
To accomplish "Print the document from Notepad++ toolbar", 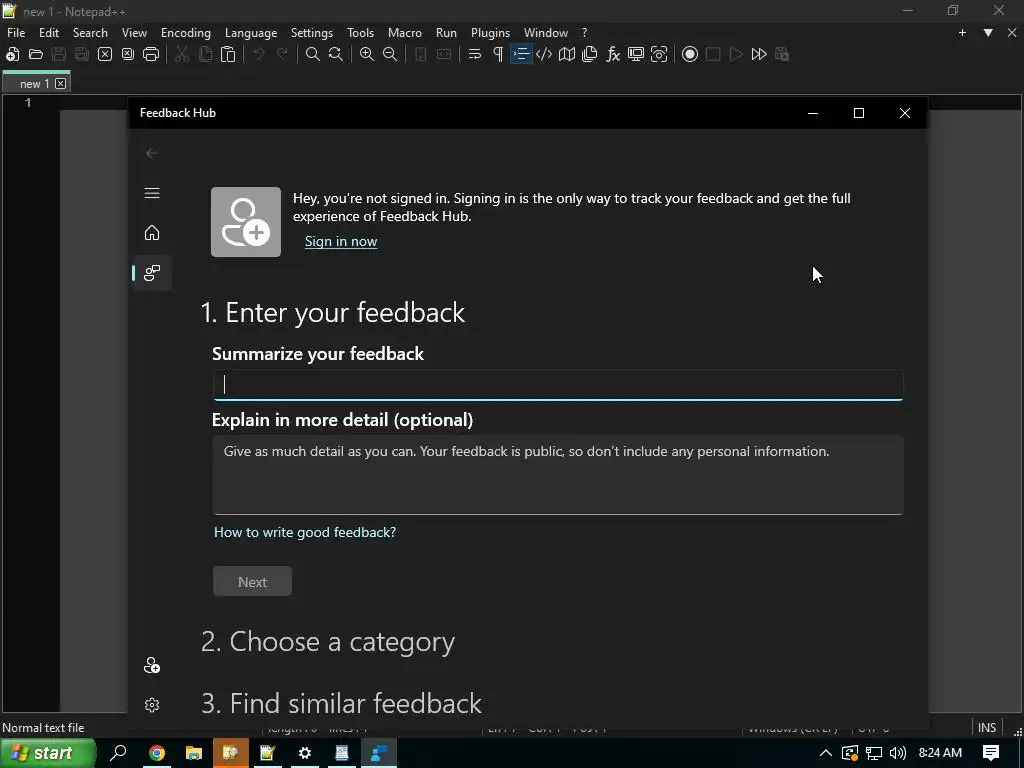I will click(151, 54).
